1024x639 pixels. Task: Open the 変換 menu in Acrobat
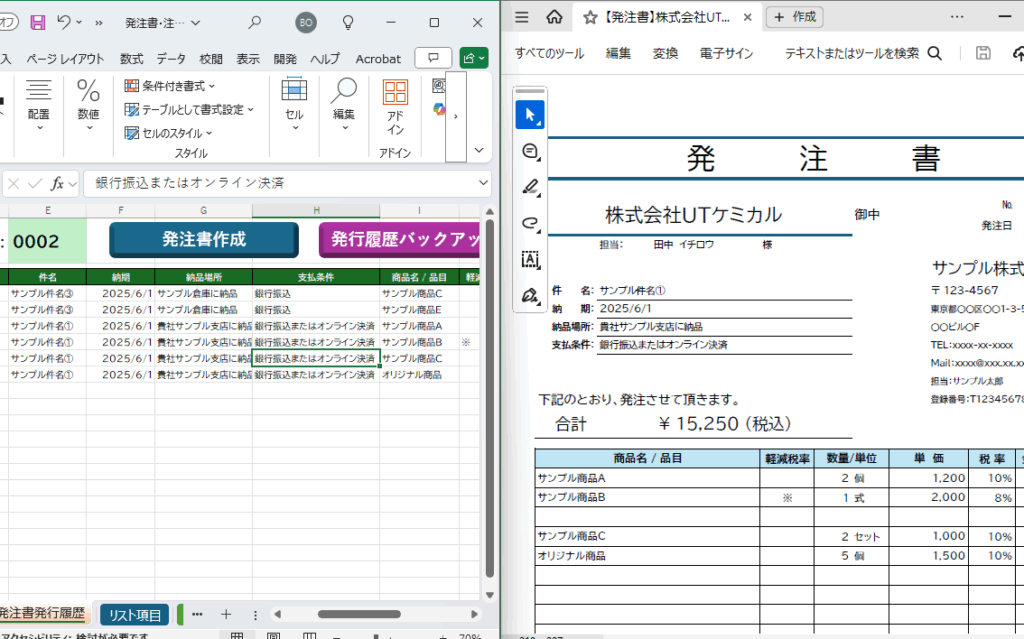tap(665, 54)
